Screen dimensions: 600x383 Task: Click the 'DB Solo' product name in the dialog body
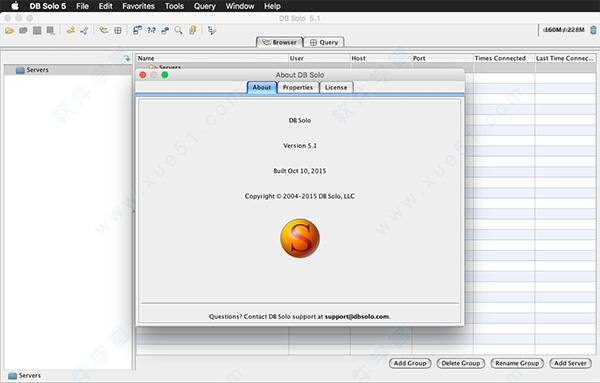[300, 120]
